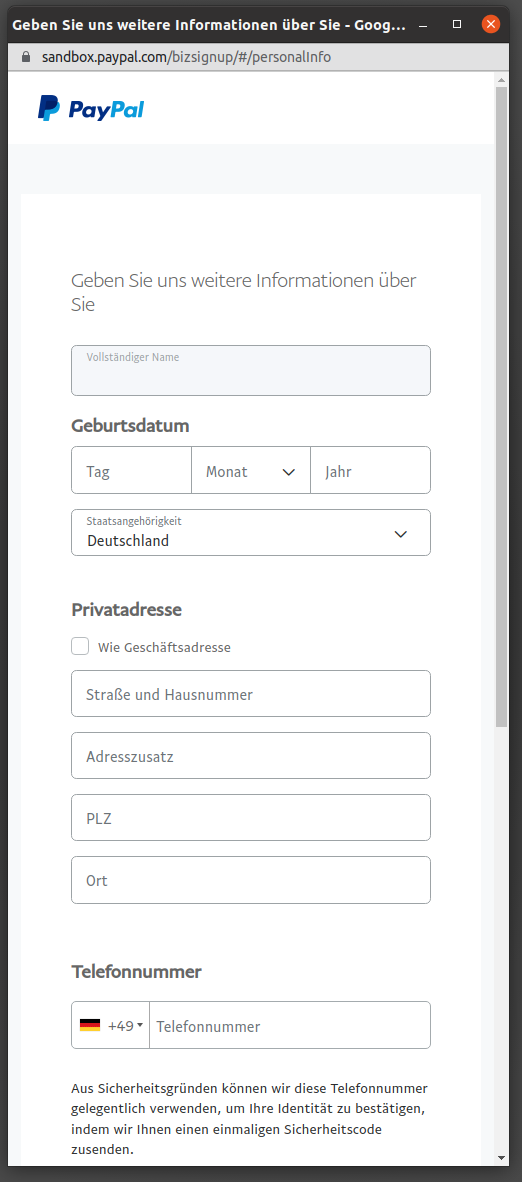Screen dimensions: 522x1182
Task: Click into the PLZ field
Action: (x=251, y=817)
